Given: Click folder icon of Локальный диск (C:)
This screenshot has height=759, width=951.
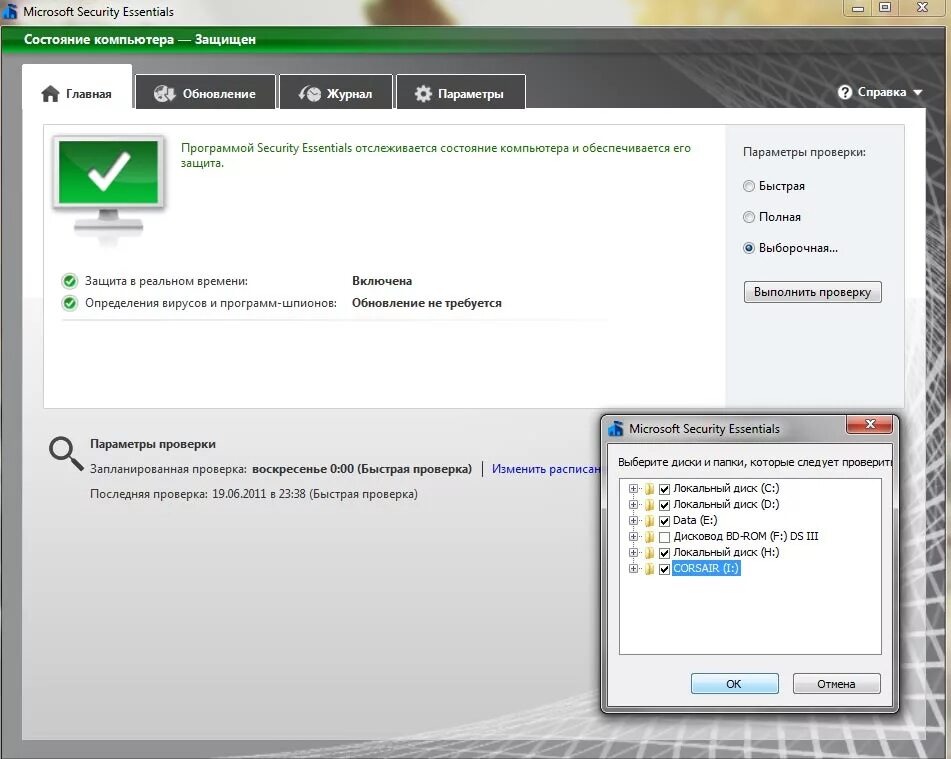Looking at the screenshot, I should (x=650, y=488).
